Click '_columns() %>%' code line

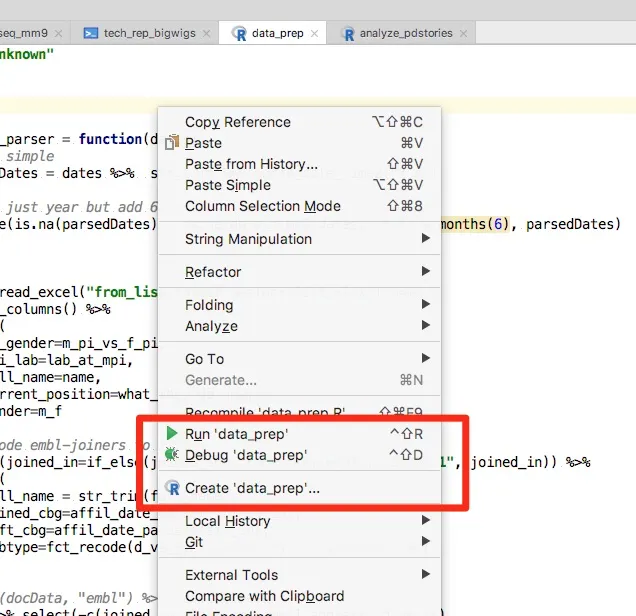[x=56, y=309]
